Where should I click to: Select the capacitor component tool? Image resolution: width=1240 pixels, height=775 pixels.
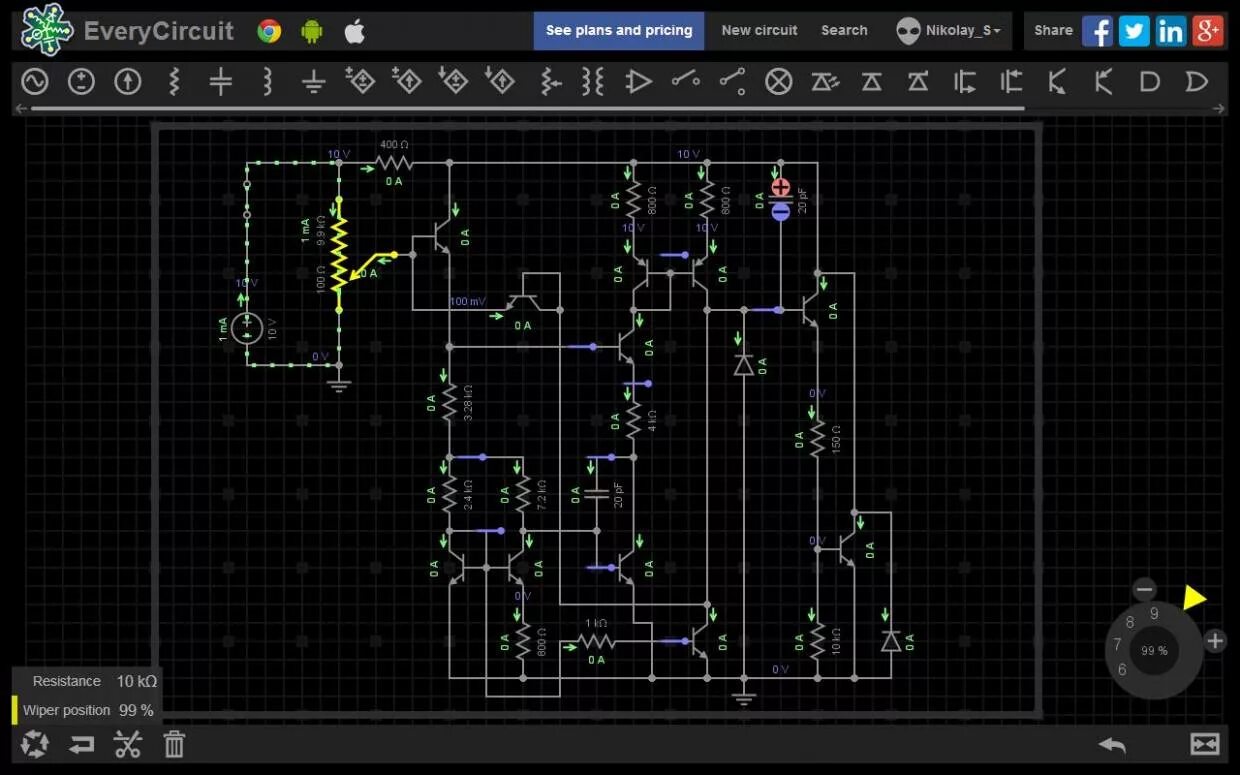point(220,81)
